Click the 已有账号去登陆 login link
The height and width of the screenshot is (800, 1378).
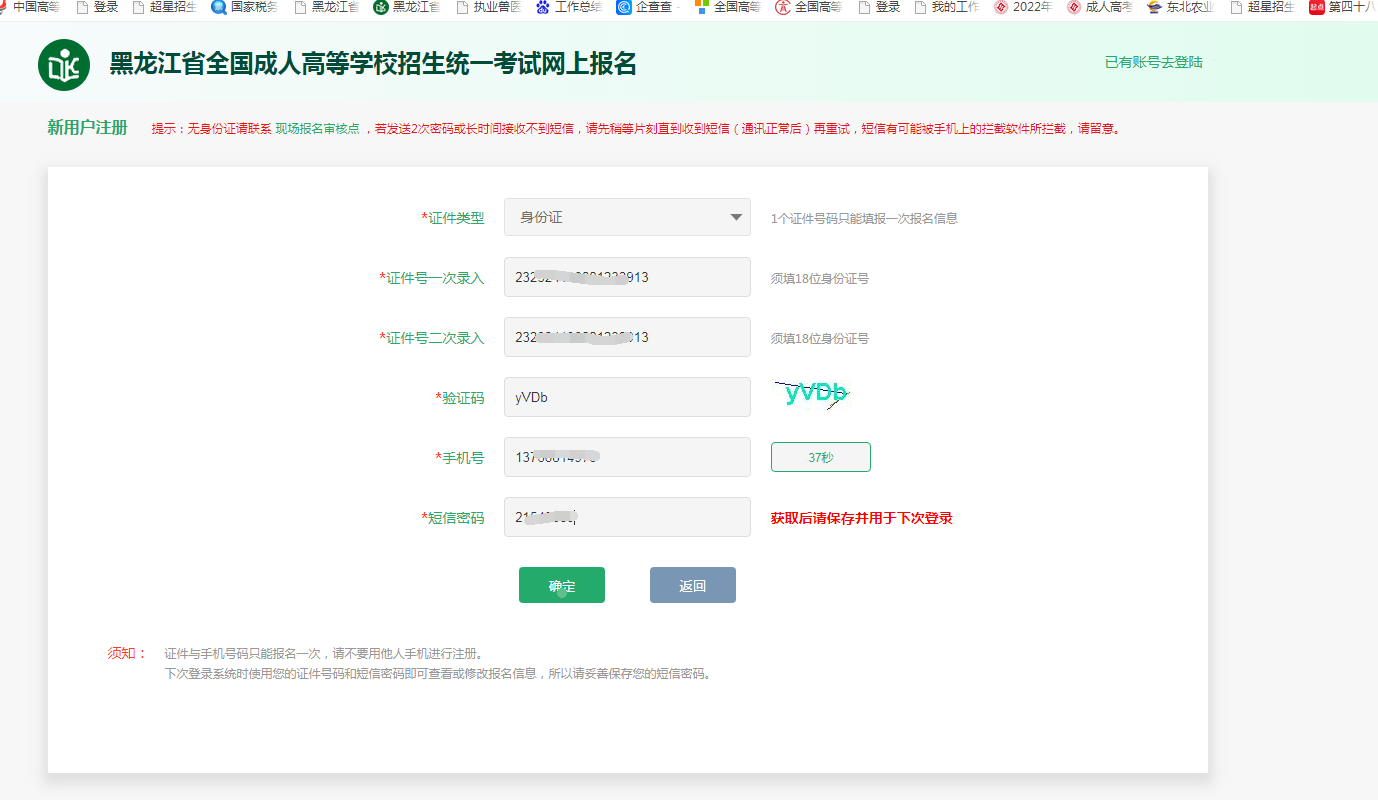1153,62
